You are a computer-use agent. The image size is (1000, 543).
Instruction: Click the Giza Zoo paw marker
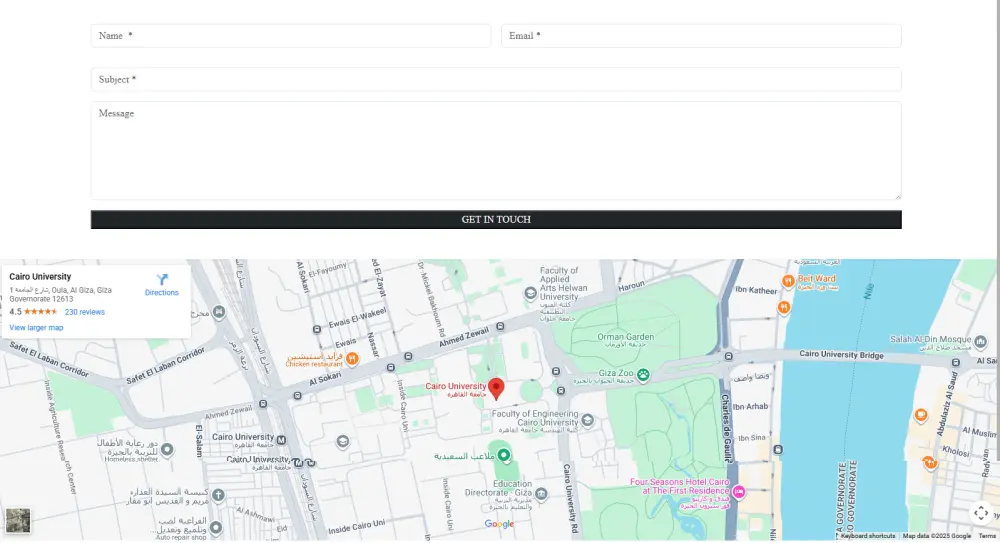click(x=643, y=375)
